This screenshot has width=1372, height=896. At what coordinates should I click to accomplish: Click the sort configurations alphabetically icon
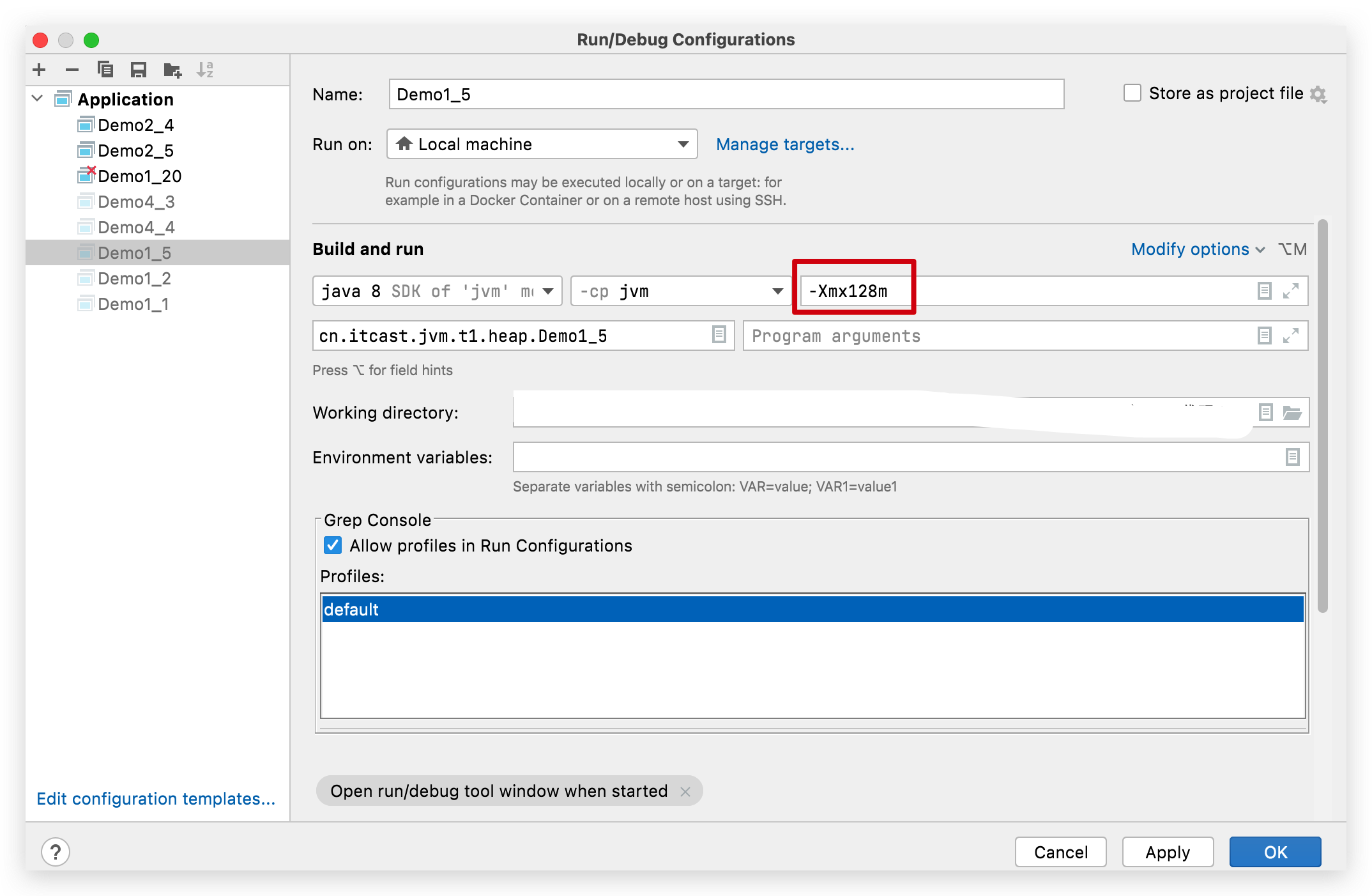pyautogui.click(x=205, y=70)
